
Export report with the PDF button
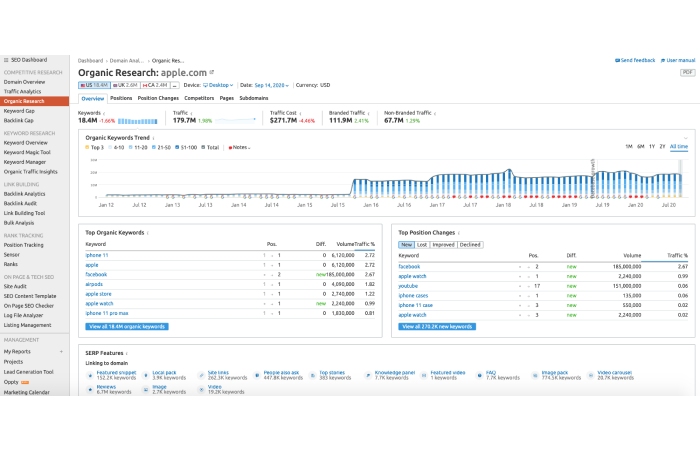click(688, 72)
